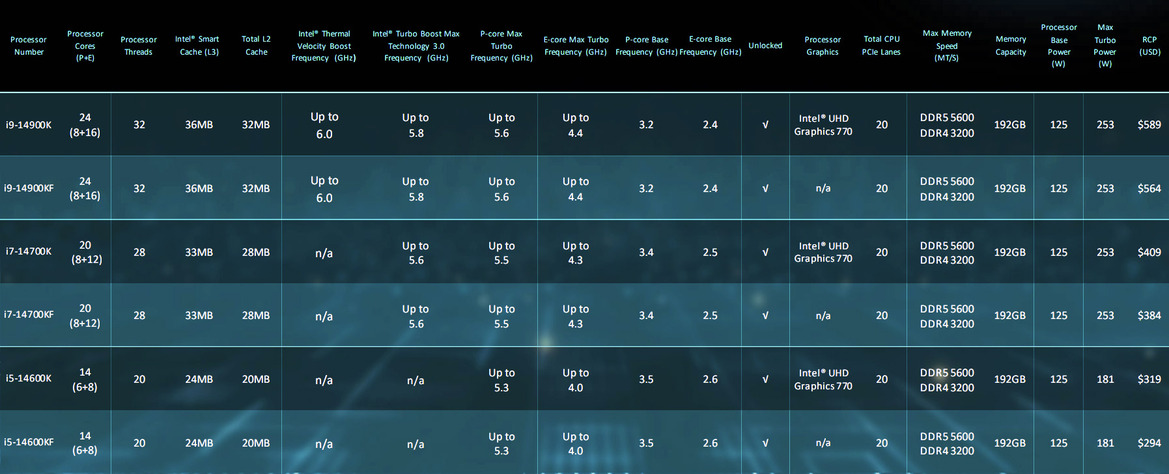The height and width of the screenshot is (474, 1169).
Task: Click the Unlocked checkmark in i9-14900K row
Action: click(766, 125)
